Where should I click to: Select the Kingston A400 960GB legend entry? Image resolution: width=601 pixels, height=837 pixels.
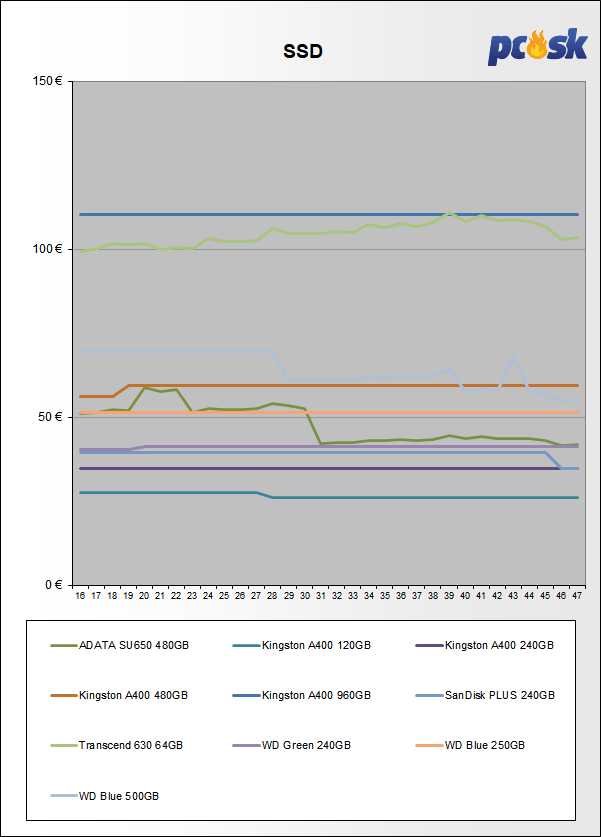click(302, 696)
